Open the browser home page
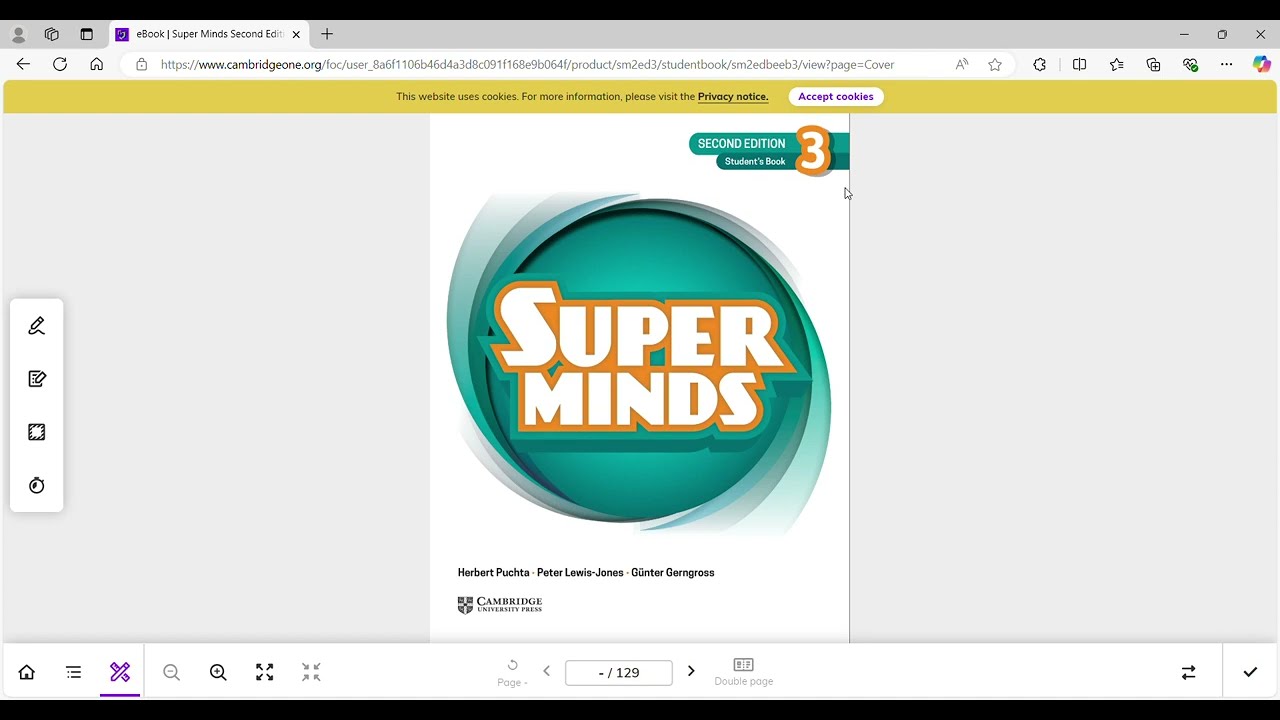1280x720 pixels. 96,64
